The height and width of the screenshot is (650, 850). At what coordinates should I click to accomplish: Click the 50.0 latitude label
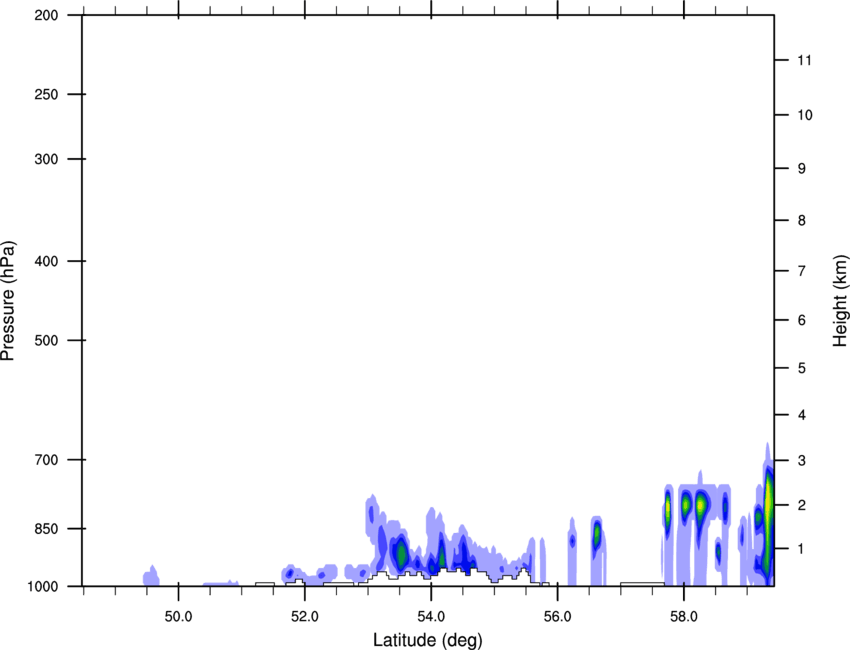[179, 617]
